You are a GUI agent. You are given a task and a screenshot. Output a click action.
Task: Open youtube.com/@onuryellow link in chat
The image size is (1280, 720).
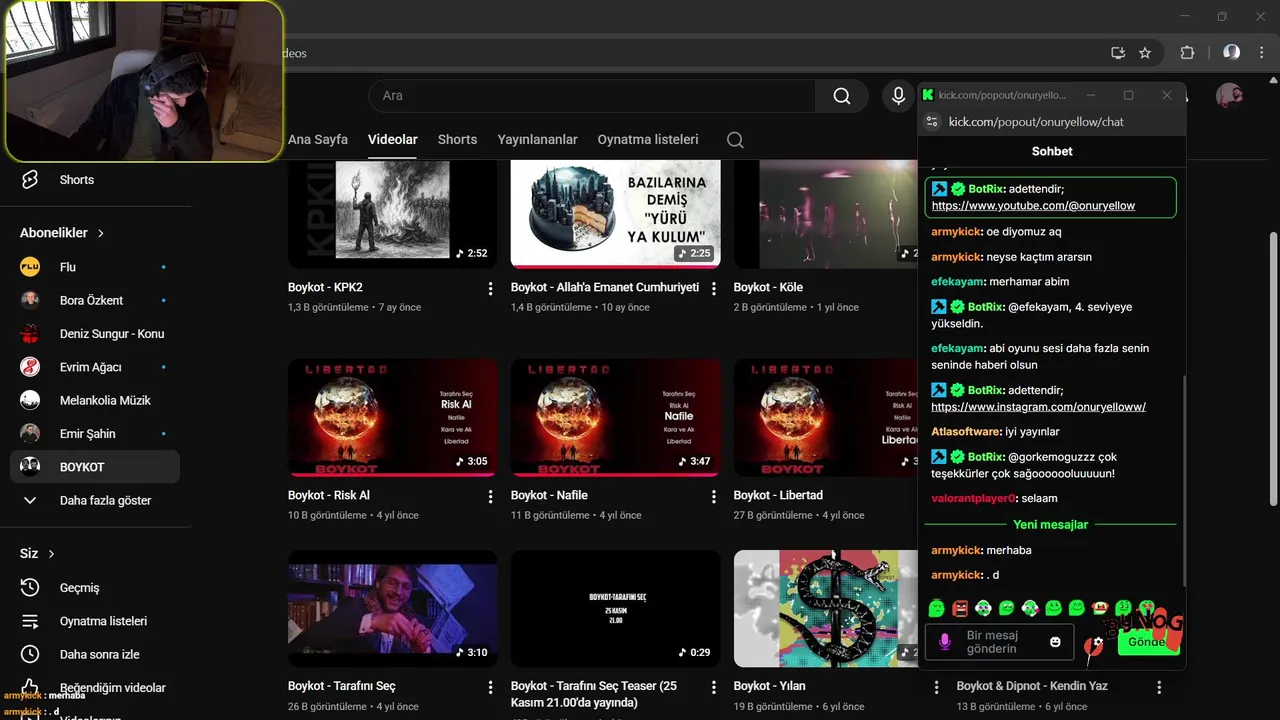pyautogui.click(x=1033, y=206)
